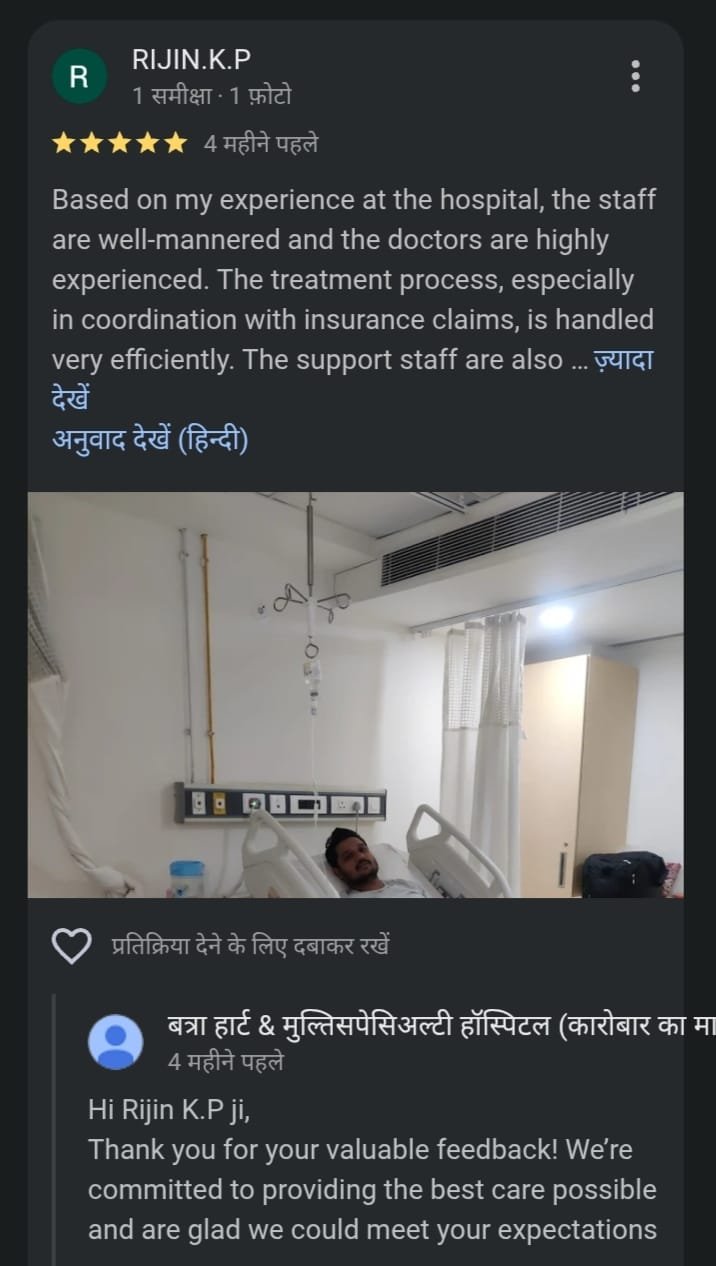716x1266 pixels.
Task: Tap the green R profile avatar
Action: [80, 76]
